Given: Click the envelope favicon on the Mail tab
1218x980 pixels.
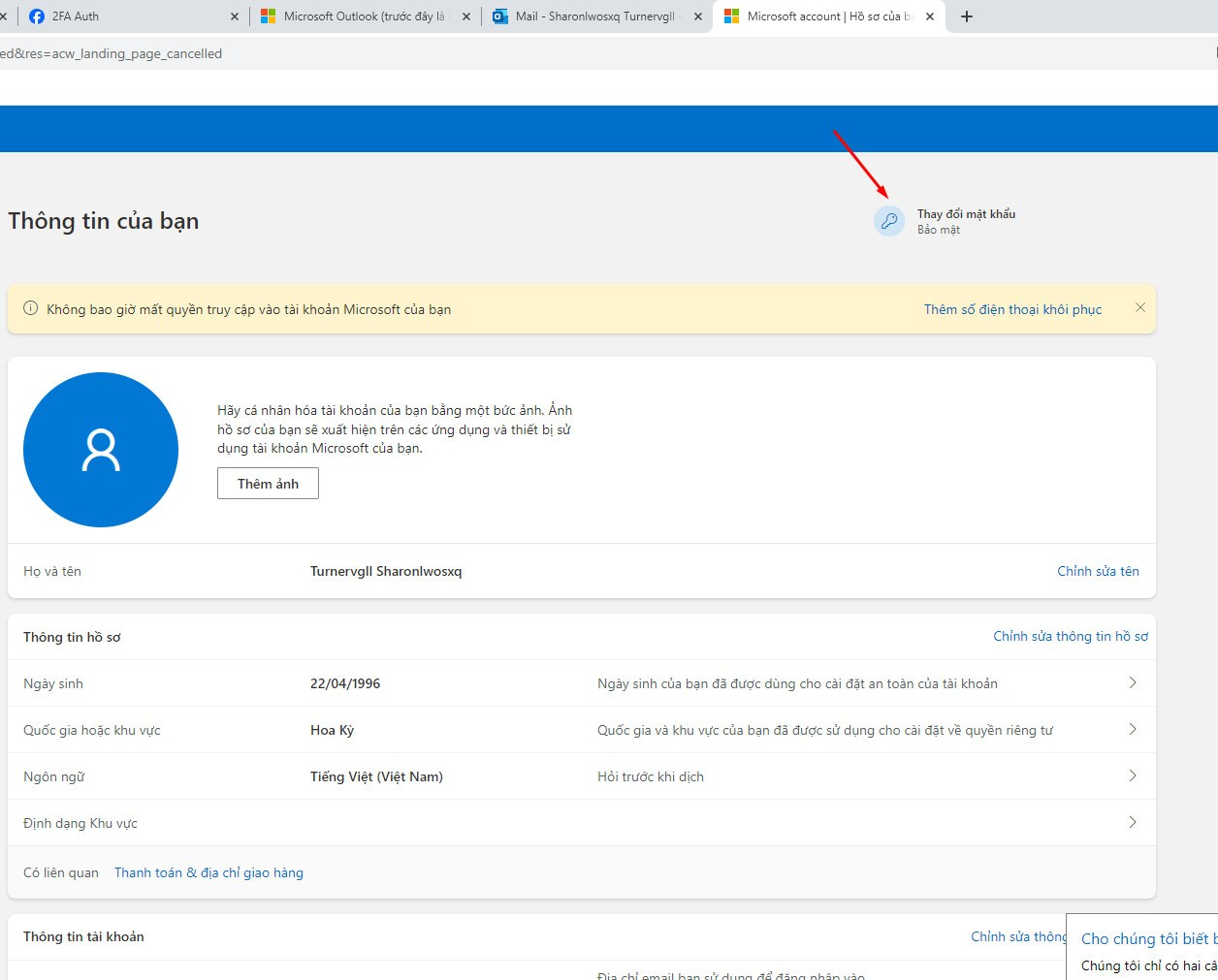Looking at the screenshot, I should click(500, 16).
